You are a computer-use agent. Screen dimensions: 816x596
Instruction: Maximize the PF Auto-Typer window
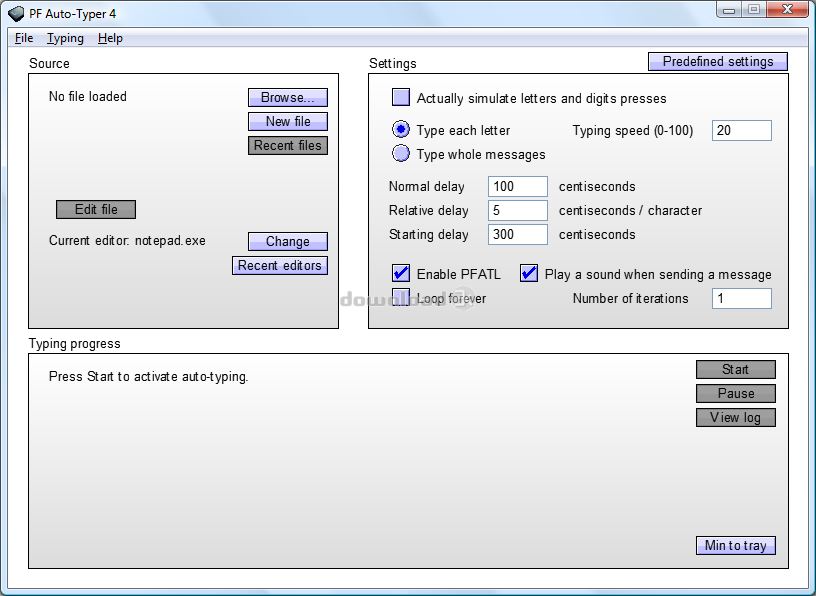point(753,10)
